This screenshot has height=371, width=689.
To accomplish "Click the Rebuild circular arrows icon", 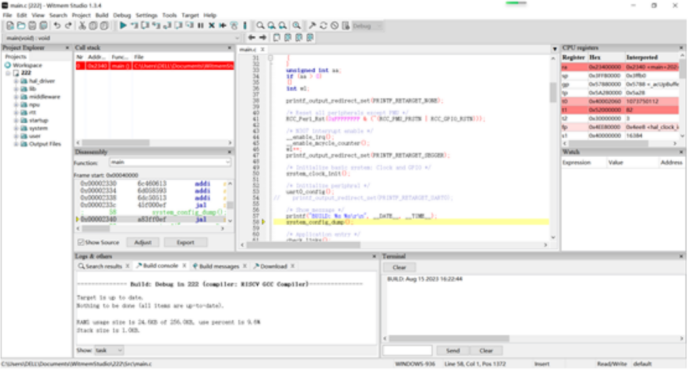I will (323, 26).
